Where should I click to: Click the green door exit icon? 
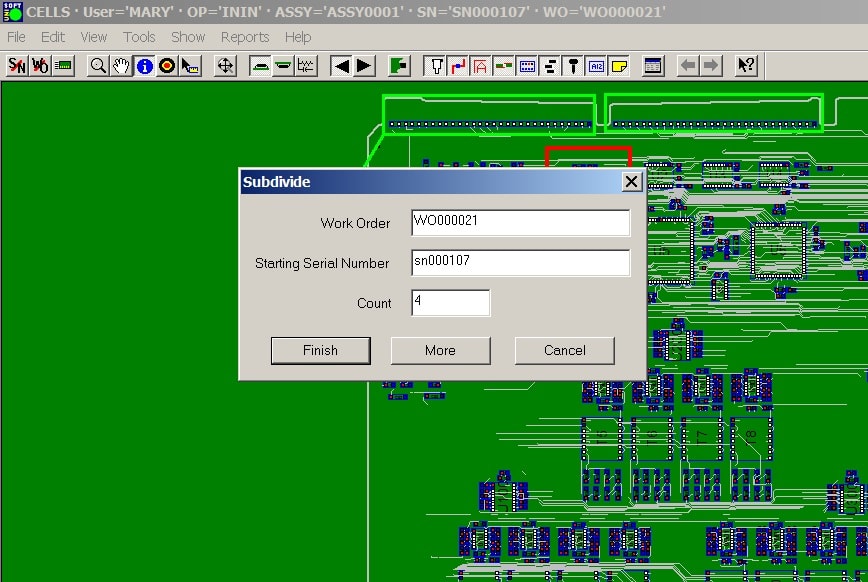[399, 66]
